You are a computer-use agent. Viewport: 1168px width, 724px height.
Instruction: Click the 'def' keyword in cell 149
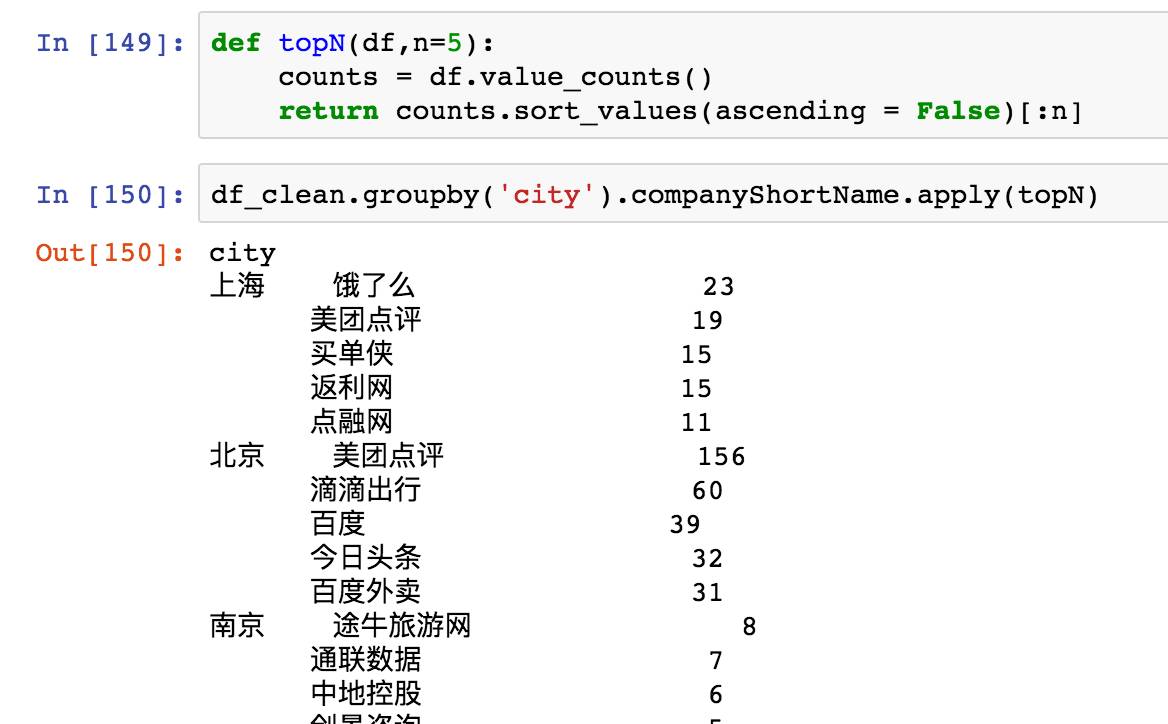pos(235,43)
